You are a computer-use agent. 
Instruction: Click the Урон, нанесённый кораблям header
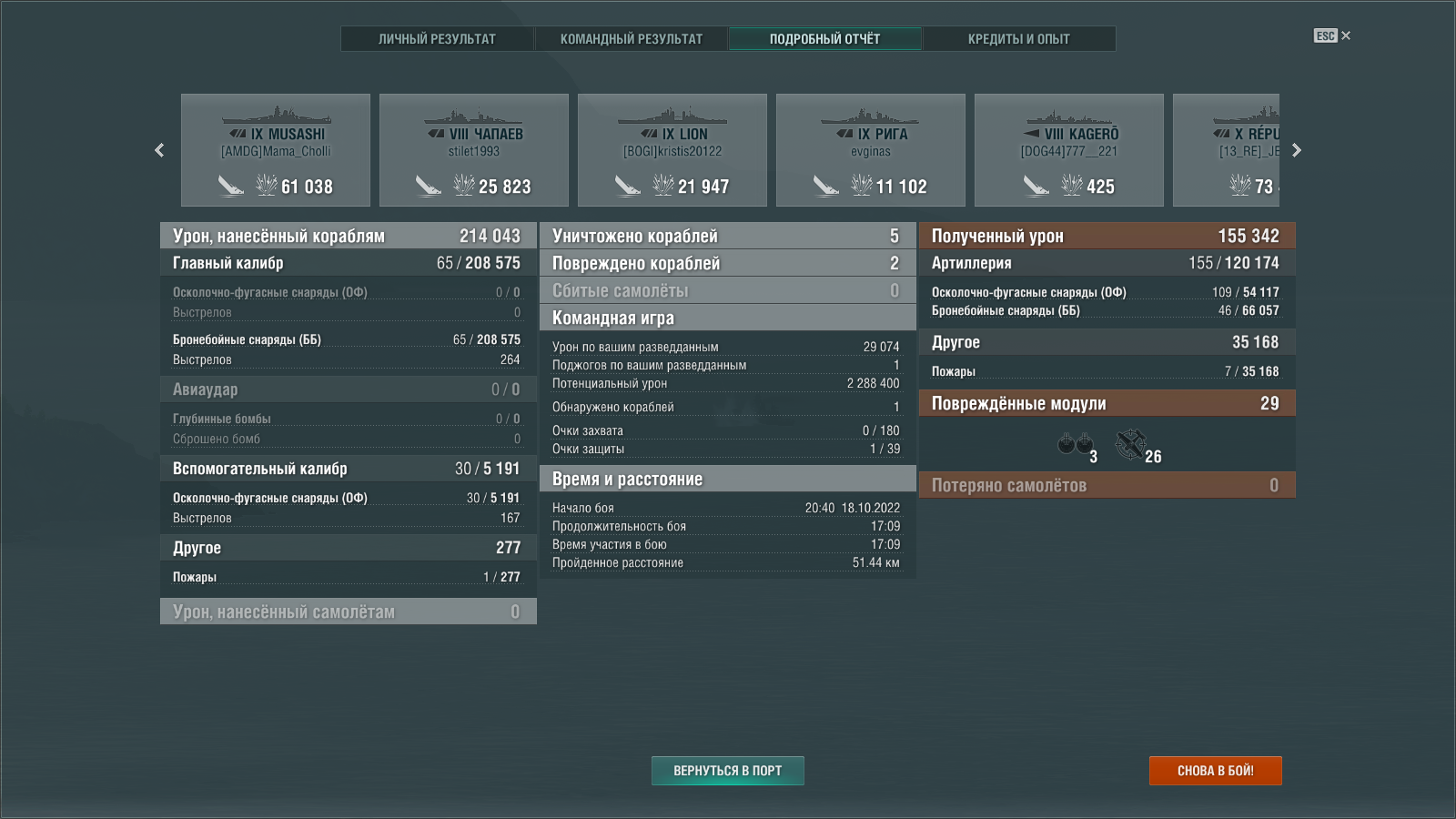point(348,236)
